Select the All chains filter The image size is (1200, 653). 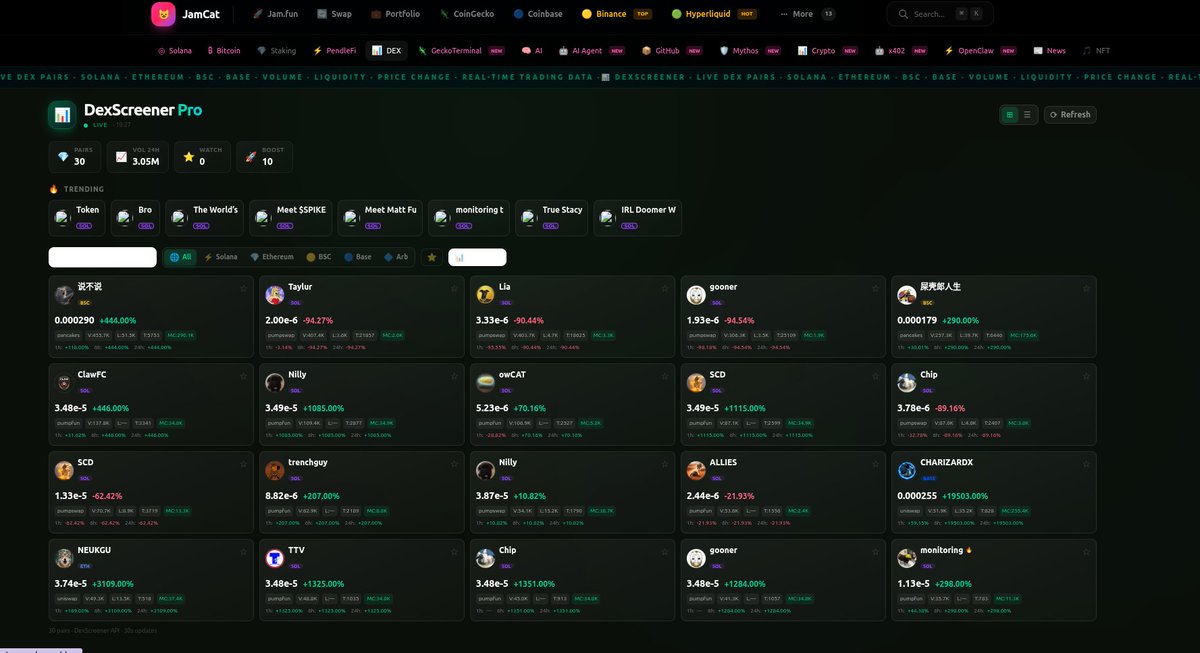point(181,257)
